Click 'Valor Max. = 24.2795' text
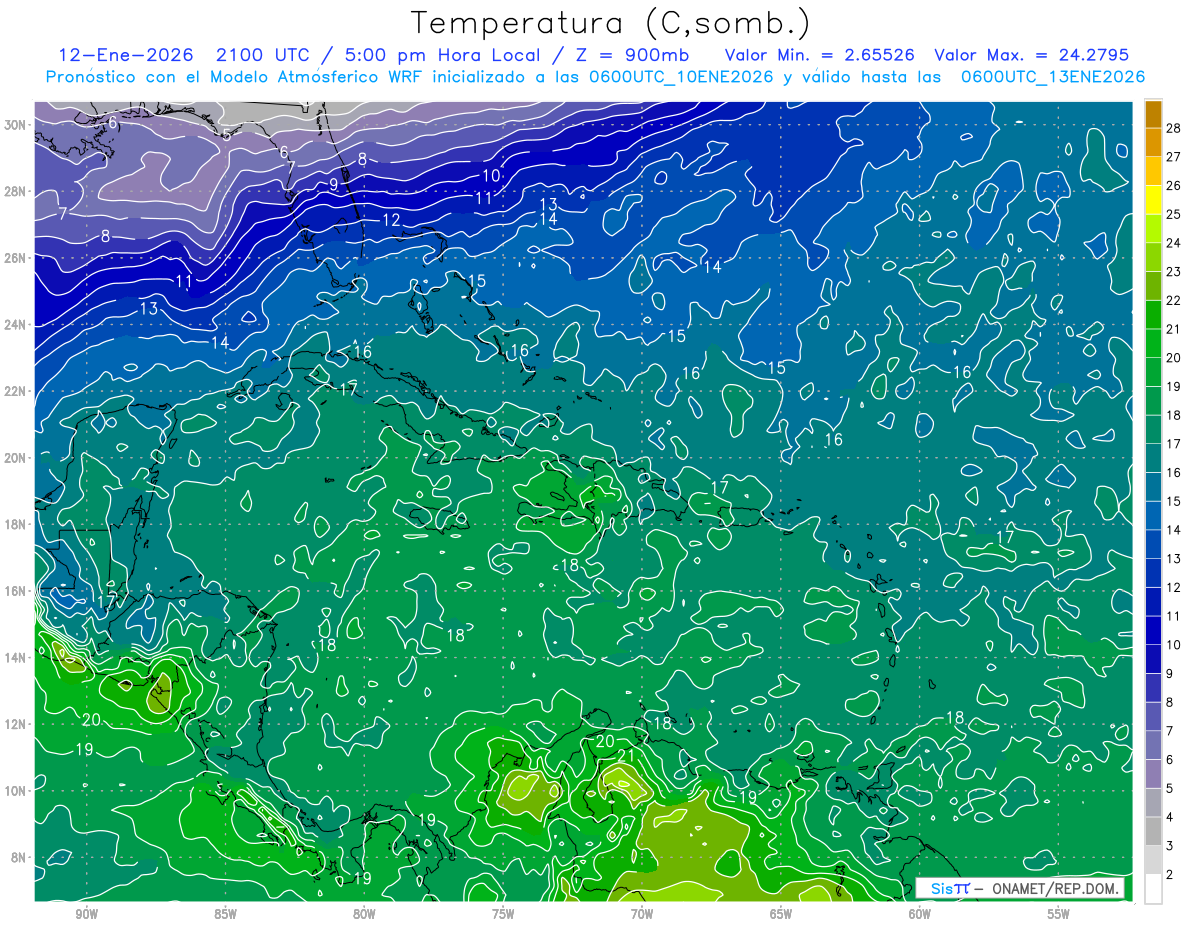1200x927 pixels. (x=1031, y=54)
